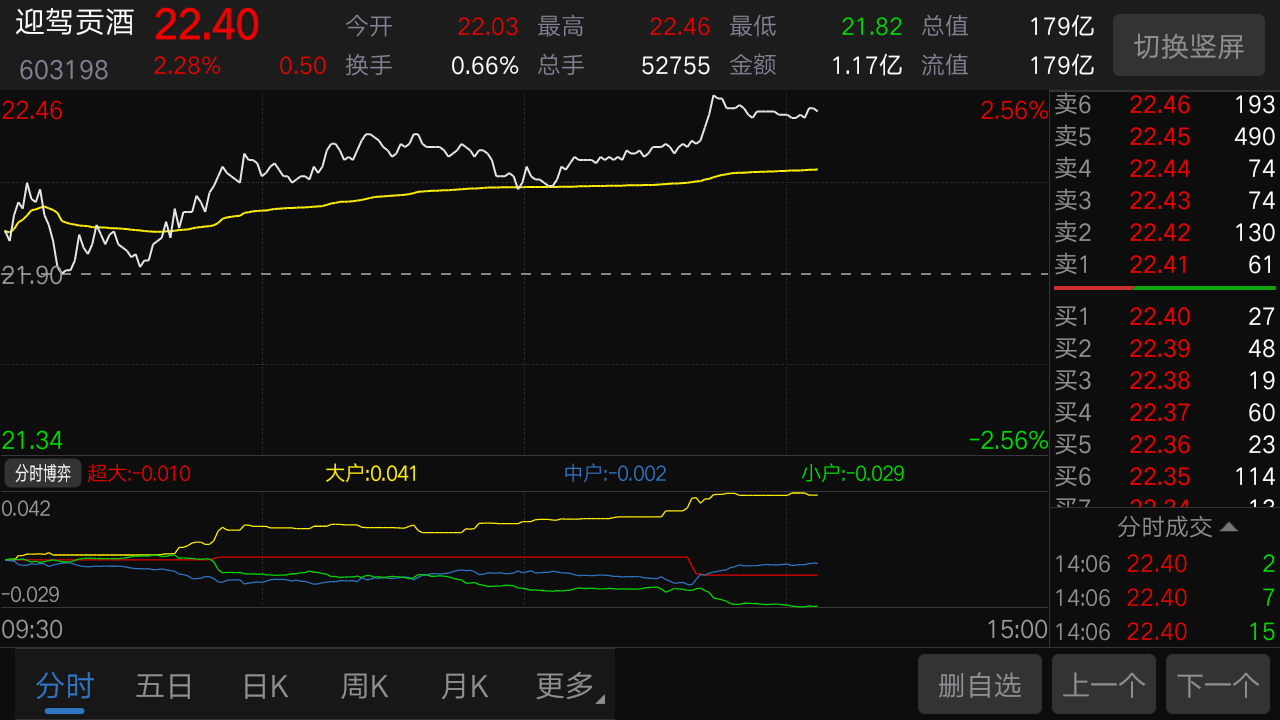This screenshot has height=720, width=1280.
Task: Click 中户:-0.002 legend label
Action: point(615,473)
